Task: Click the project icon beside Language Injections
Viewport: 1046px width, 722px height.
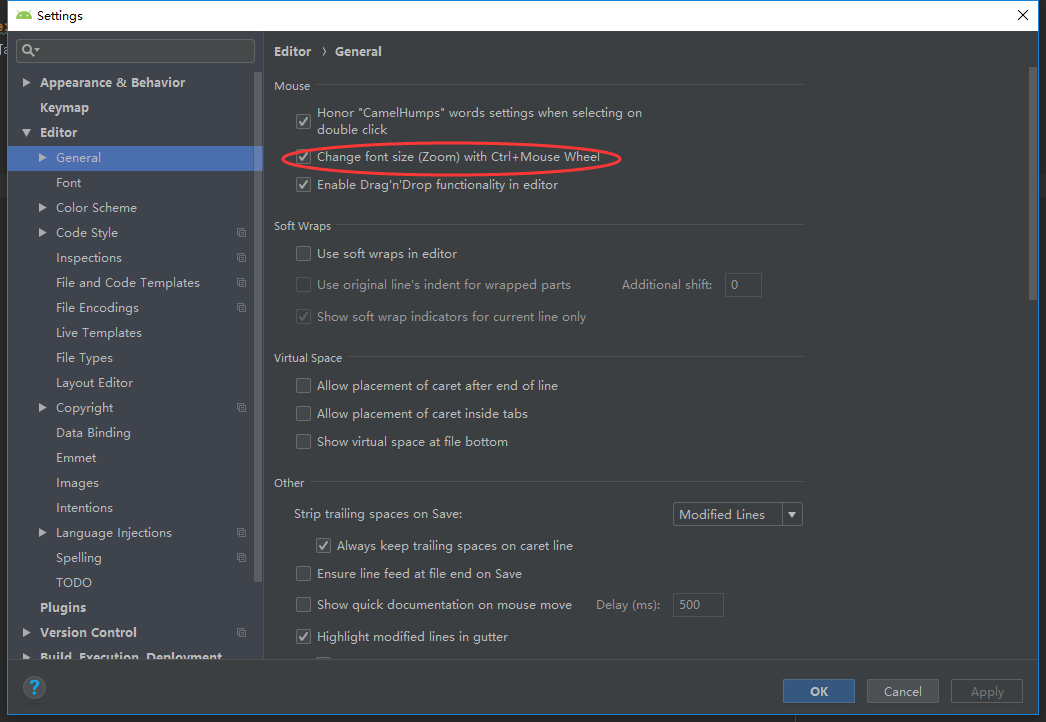Action: 240,532
